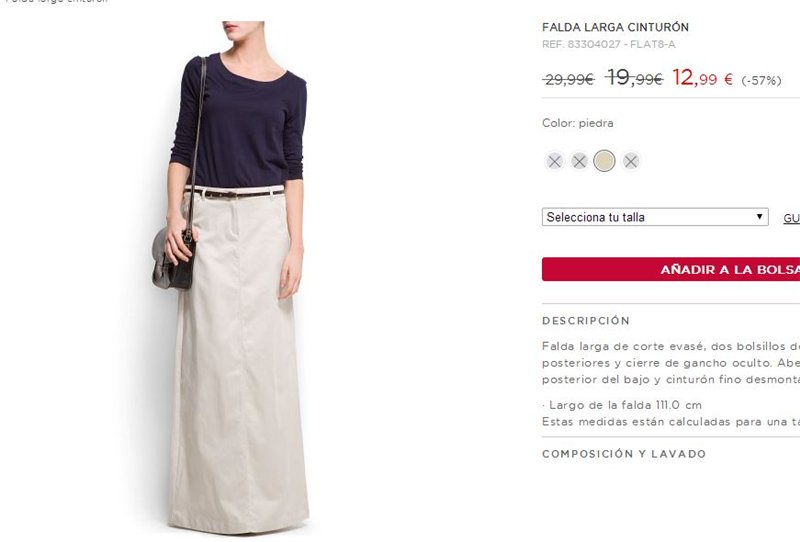Image resolution: width=800 pixels, height=542 pixels.
Task: Click the 'FALDA LARGA CINTURÓN' product title
Action: [615, 27]
